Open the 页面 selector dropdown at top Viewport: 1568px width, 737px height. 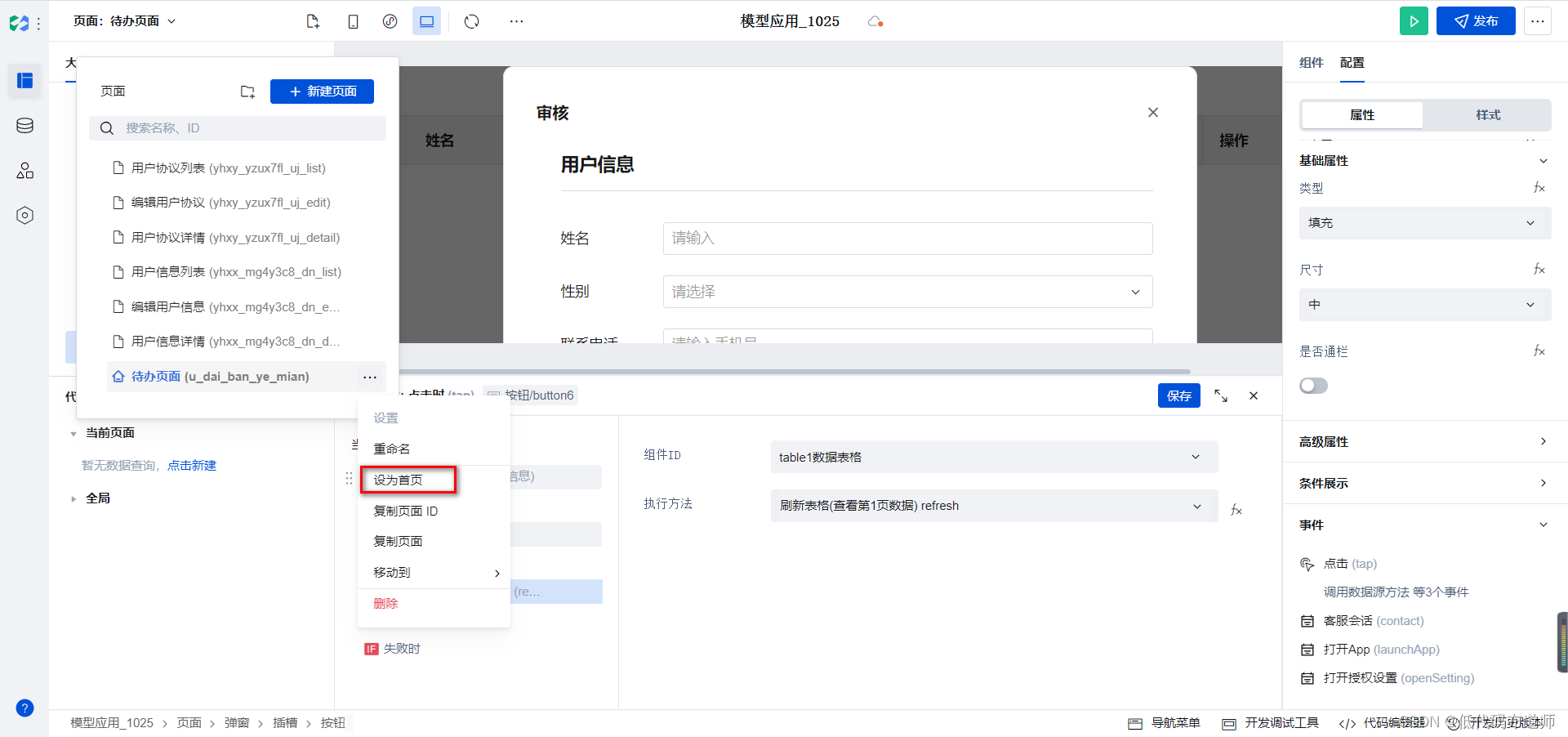(x=125, y=21)
